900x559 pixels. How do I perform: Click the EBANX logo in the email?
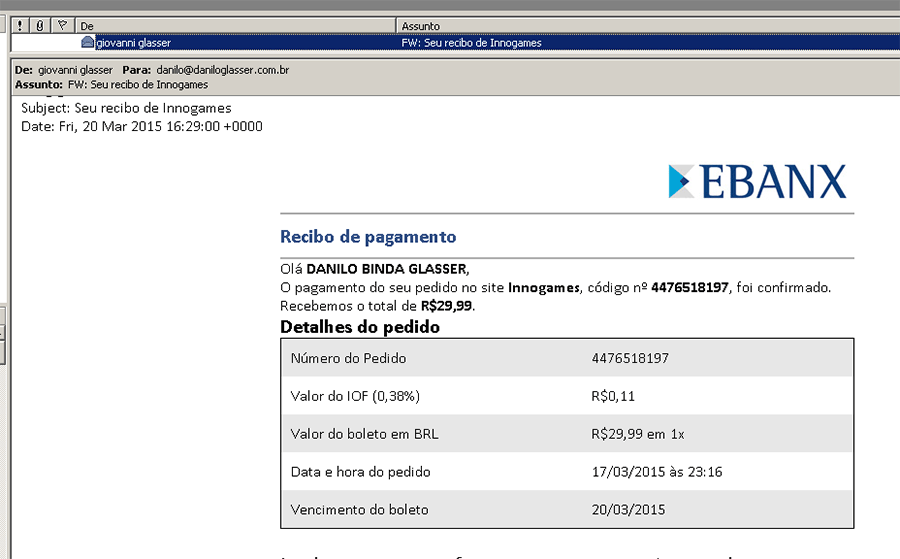pos(757,181)
